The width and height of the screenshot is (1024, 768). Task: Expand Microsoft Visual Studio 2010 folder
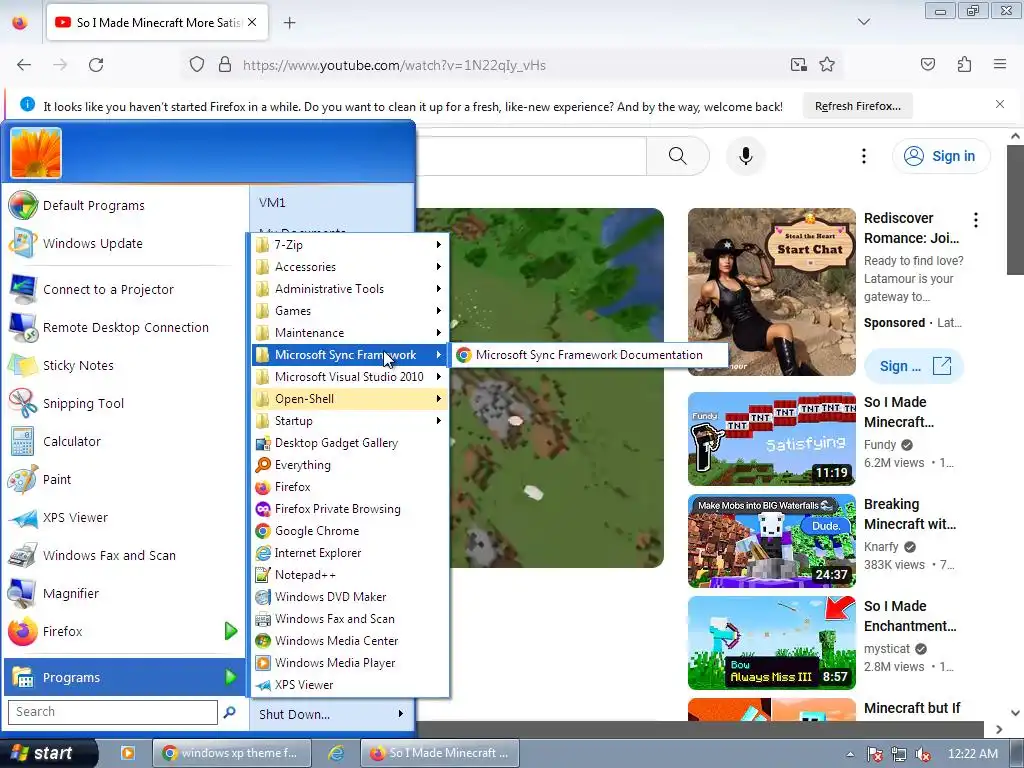(x=350, y=377)
